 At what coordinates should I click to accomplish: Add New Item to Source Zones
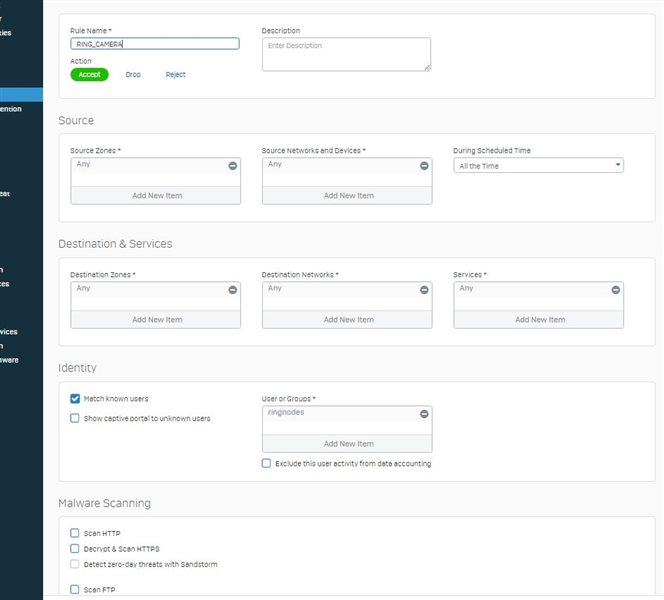[x=156, y=195]
